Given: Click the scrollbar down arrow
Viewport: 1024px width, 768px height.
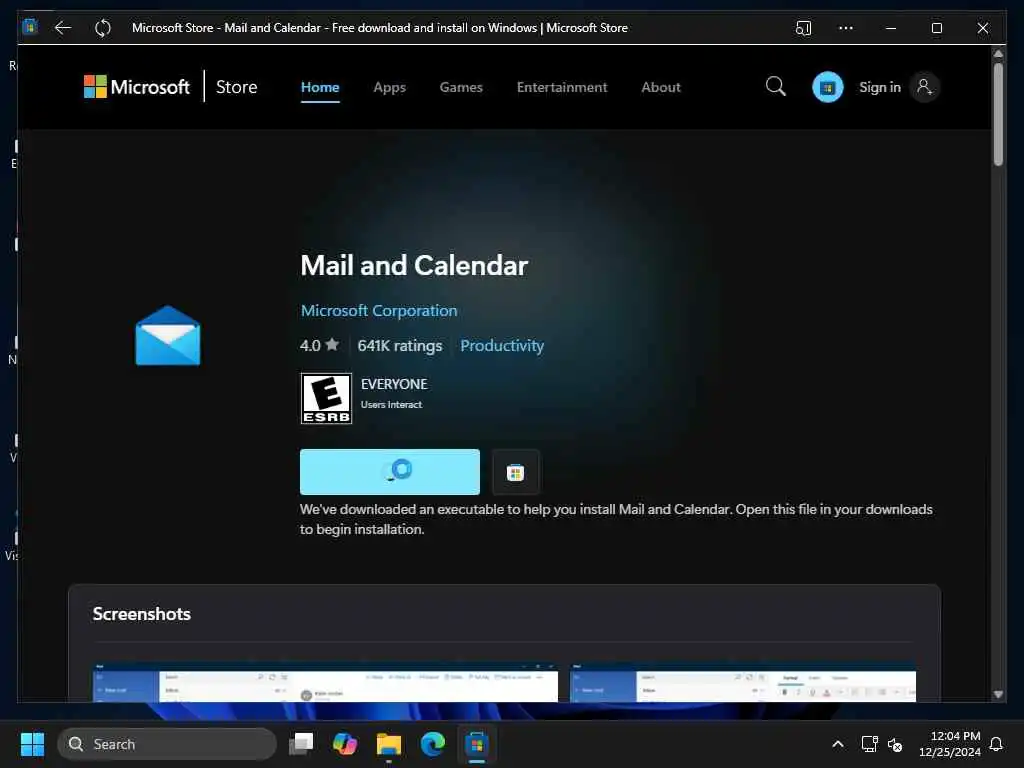Looking at the screenshot, I should click(998, 695).
